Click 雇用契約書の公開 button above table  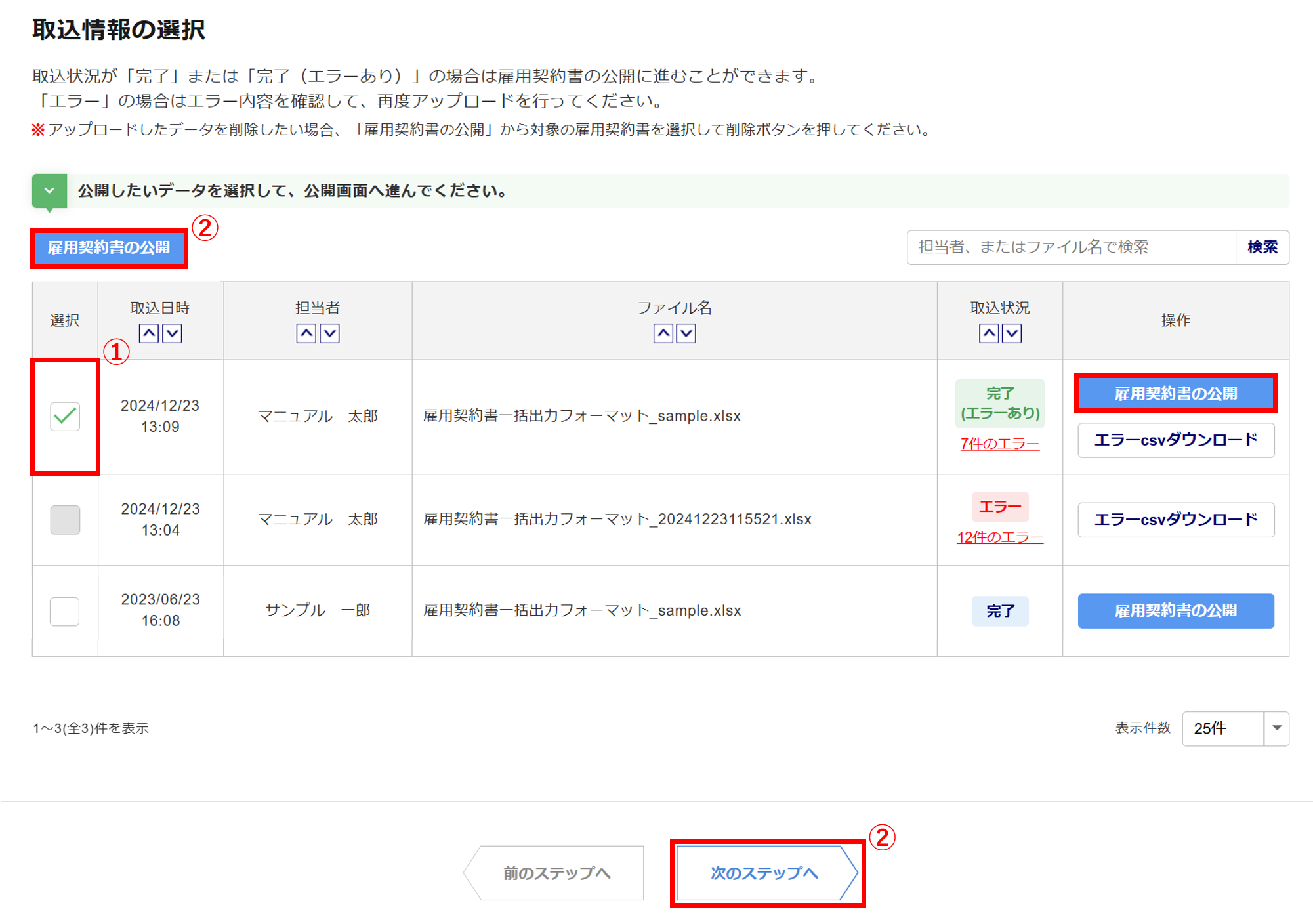click(109, 247)
